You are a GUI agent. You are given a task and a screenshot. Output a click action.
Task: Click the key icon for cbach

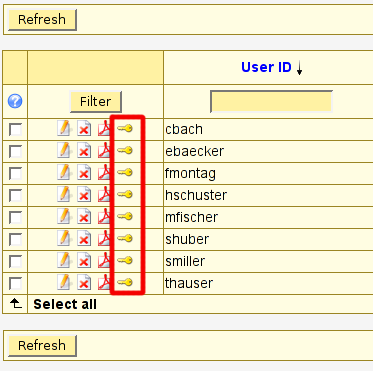(125, 128)
